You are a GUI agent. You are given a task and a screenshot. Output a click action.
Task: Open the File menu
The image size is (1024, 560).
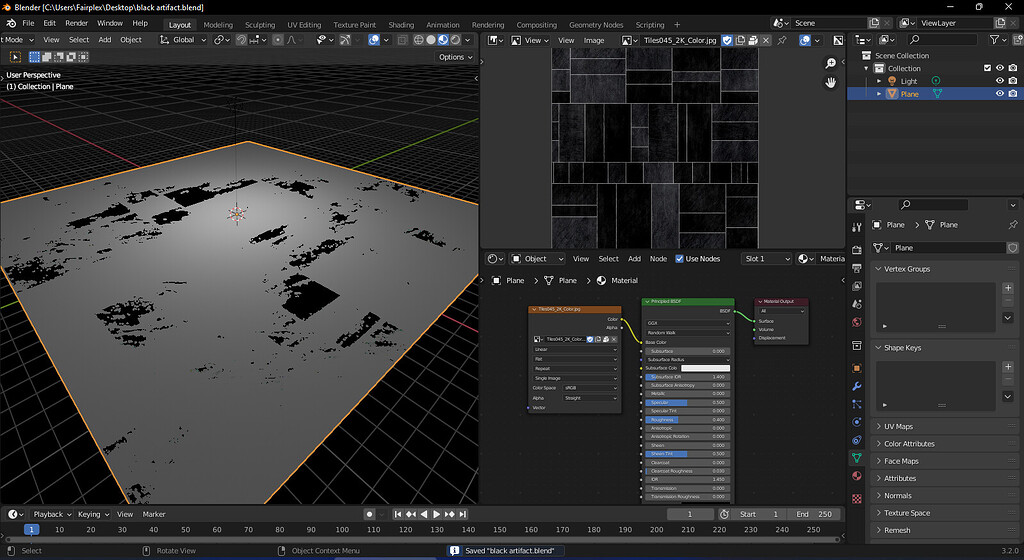28,23
